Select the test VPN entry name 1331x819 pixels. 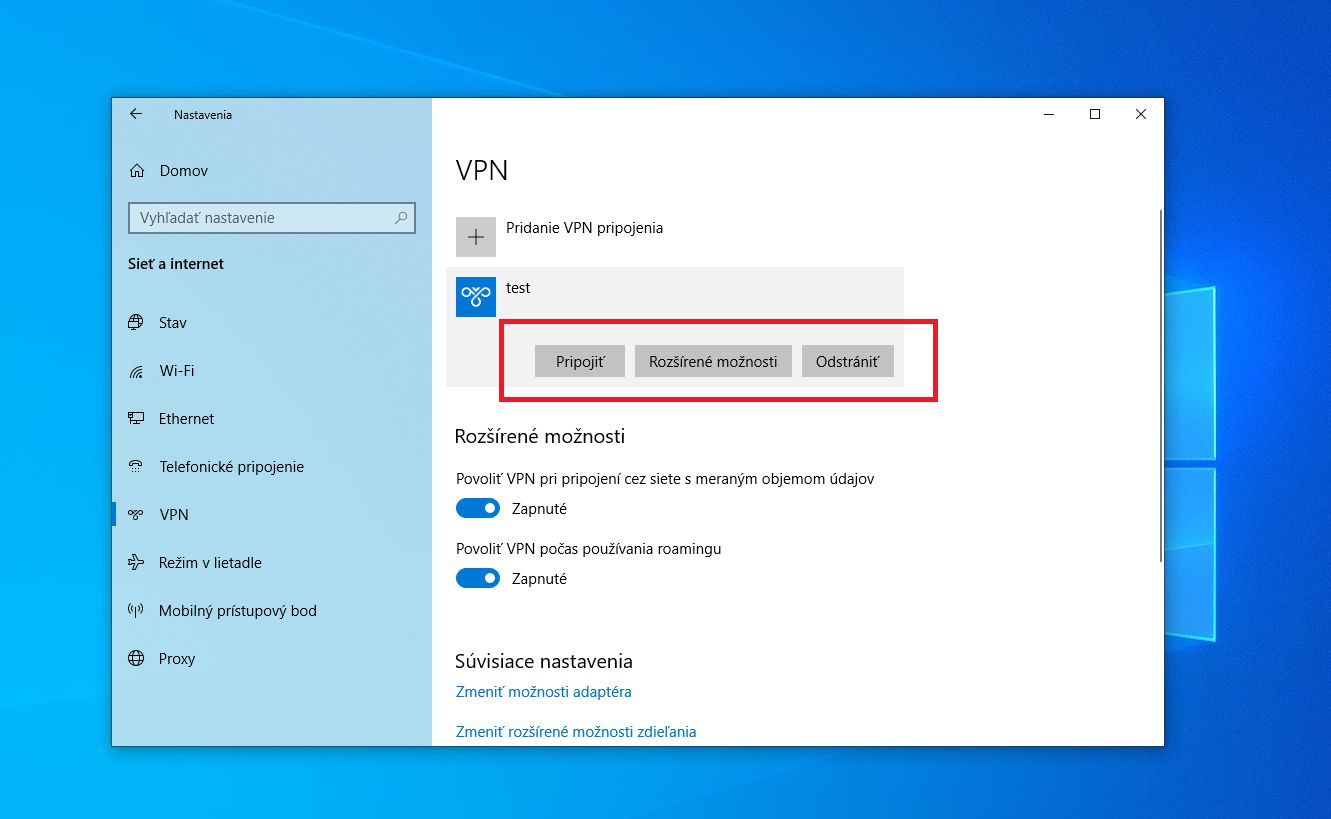518,288
